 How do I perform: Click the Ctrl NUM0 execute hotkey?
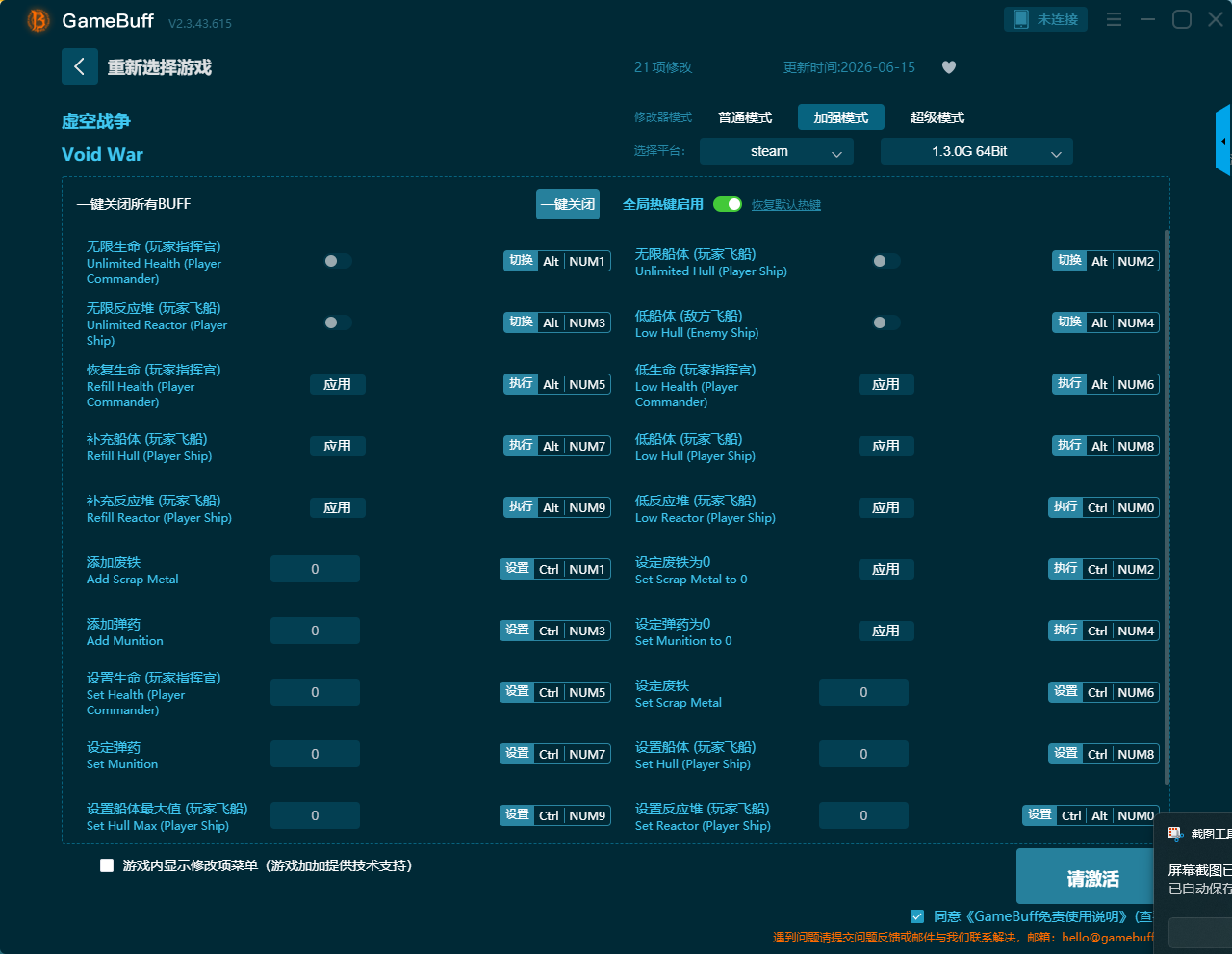(x=1104, y=507)
